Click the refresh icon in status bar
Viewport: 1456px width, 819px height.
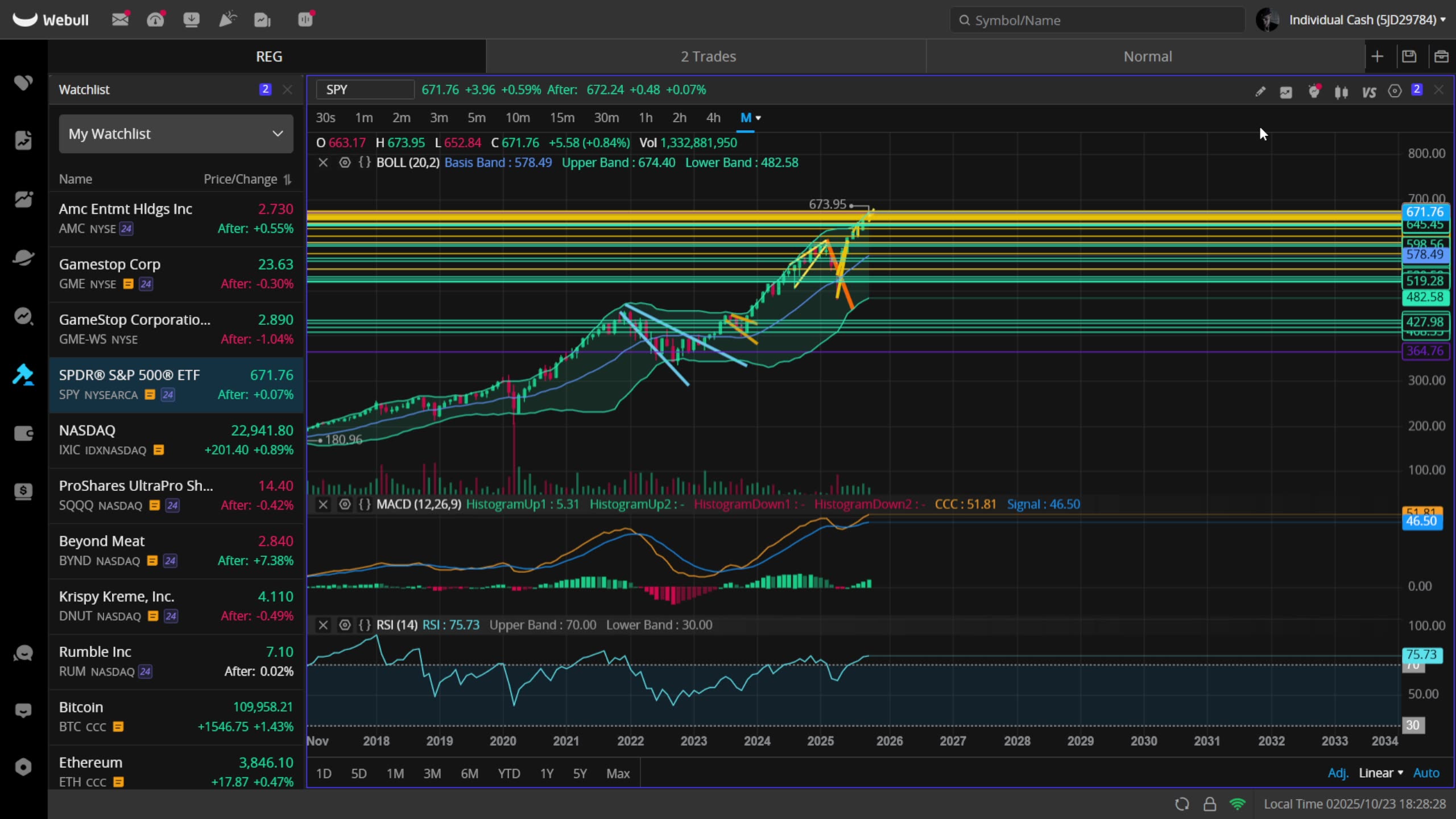[x=1182, y=804]
